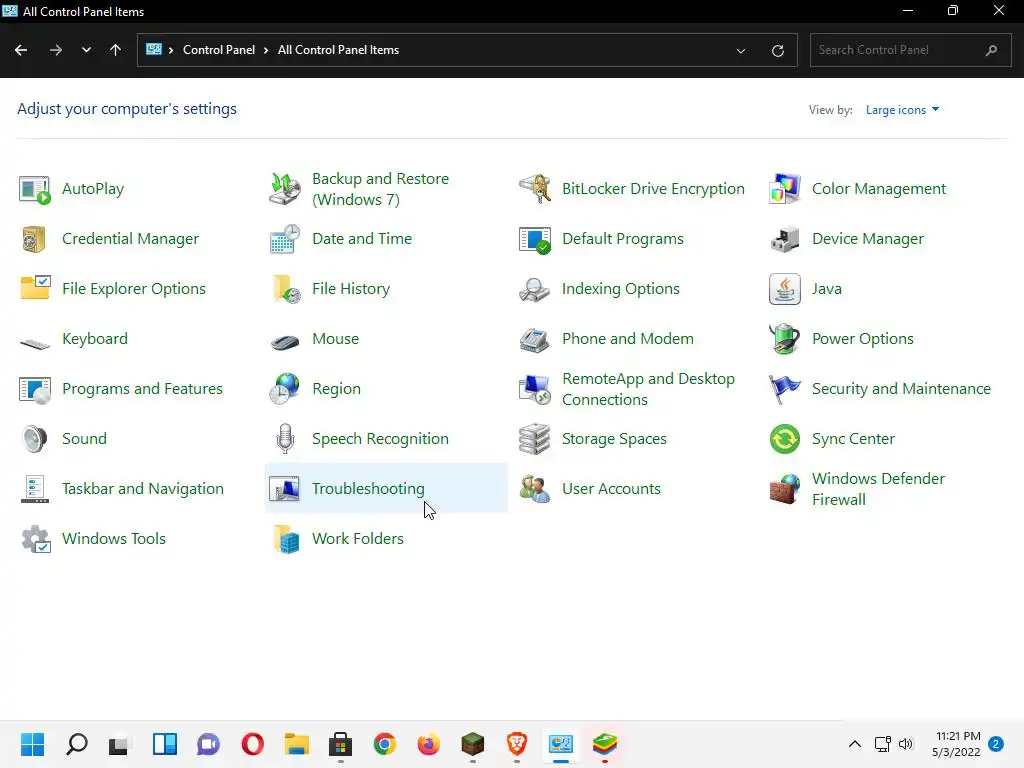Image resolution: width=1024 pixels, height=768 pixels.
Task: Click the control panel icon in address bar
Action: (153, 50)
